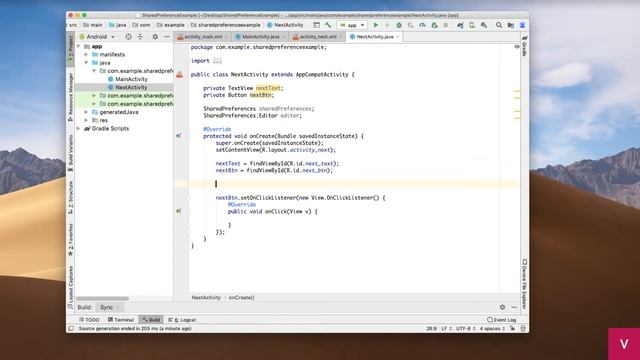Switch to the MainActivity.java tab
The image size is (640, 360).
click(x=260, y=37)
